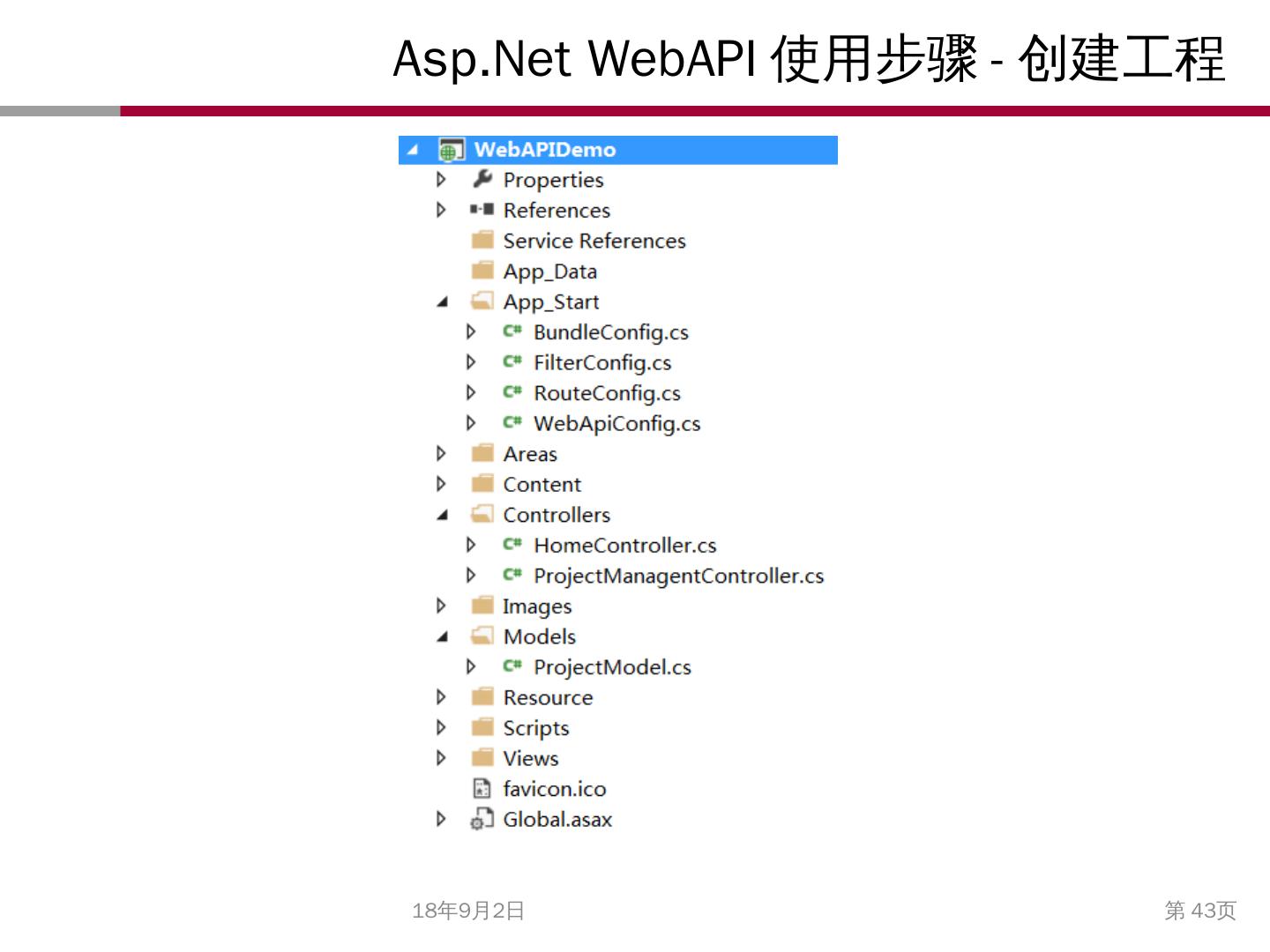Viewport: 1270px width, 952px height.
Task: Click the C# icon beside BundleConfig.cs
Action: coord(512,331)
